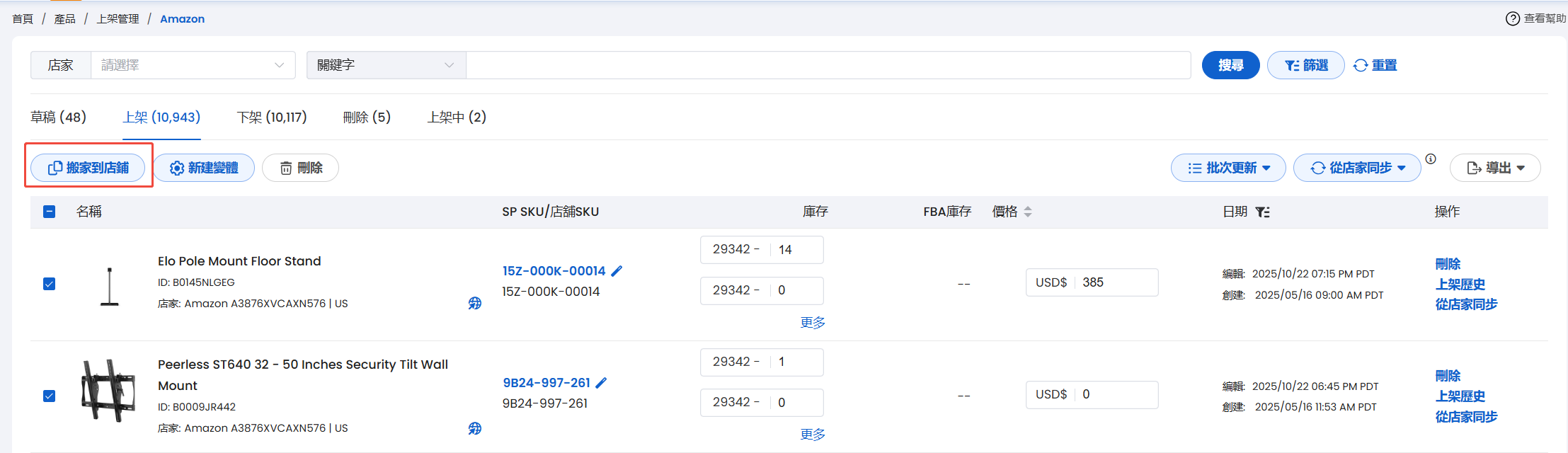Expand the 關鍵字 search type dropdown
The image size is (1568, 453).
[386, 65]
